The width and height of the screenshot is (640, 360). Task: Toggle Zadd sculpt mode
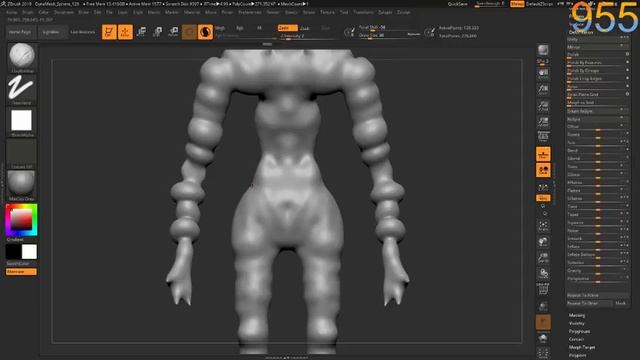[287, 28]
